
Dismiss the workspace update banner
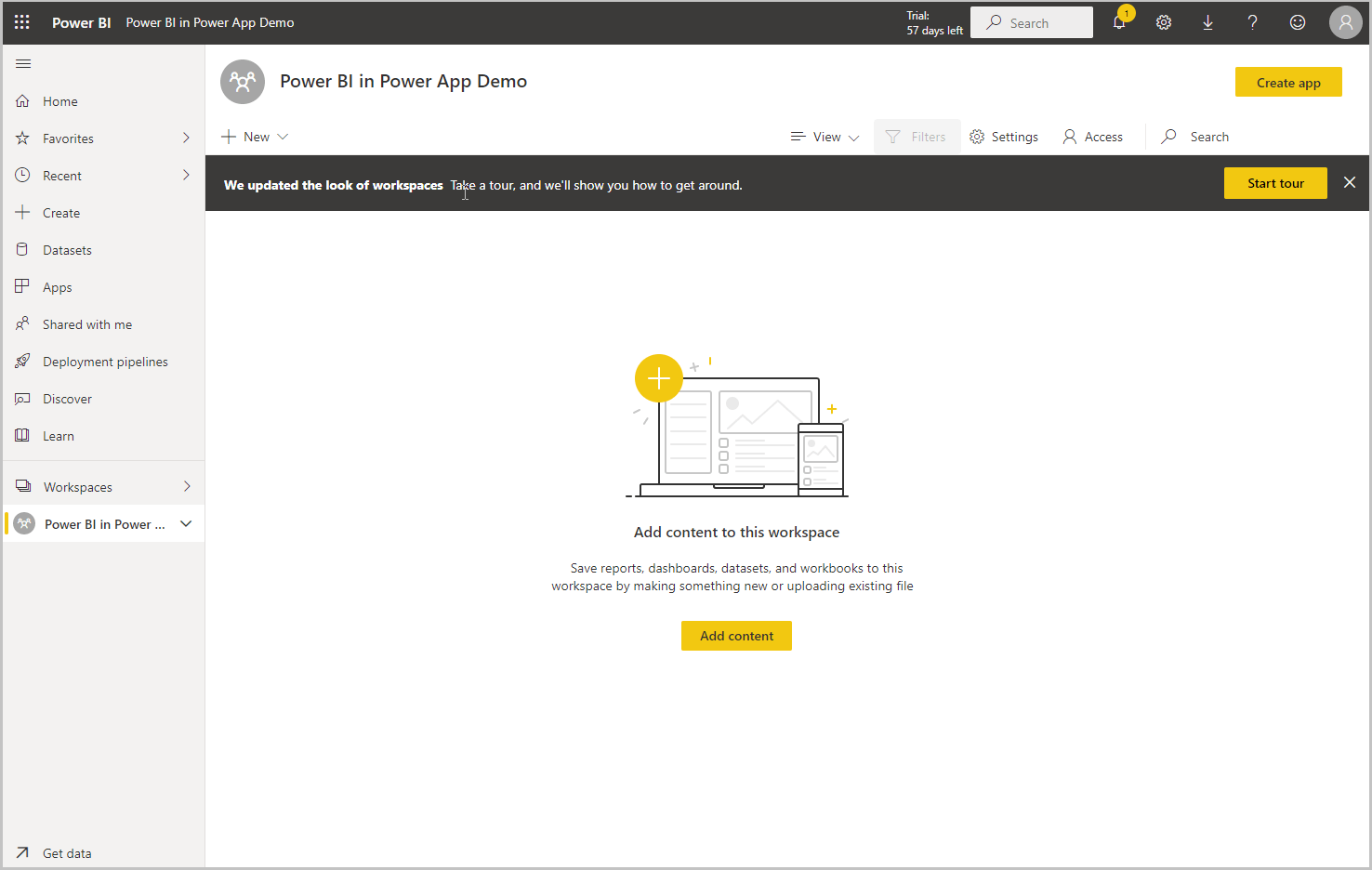(x=1350, y=182)
